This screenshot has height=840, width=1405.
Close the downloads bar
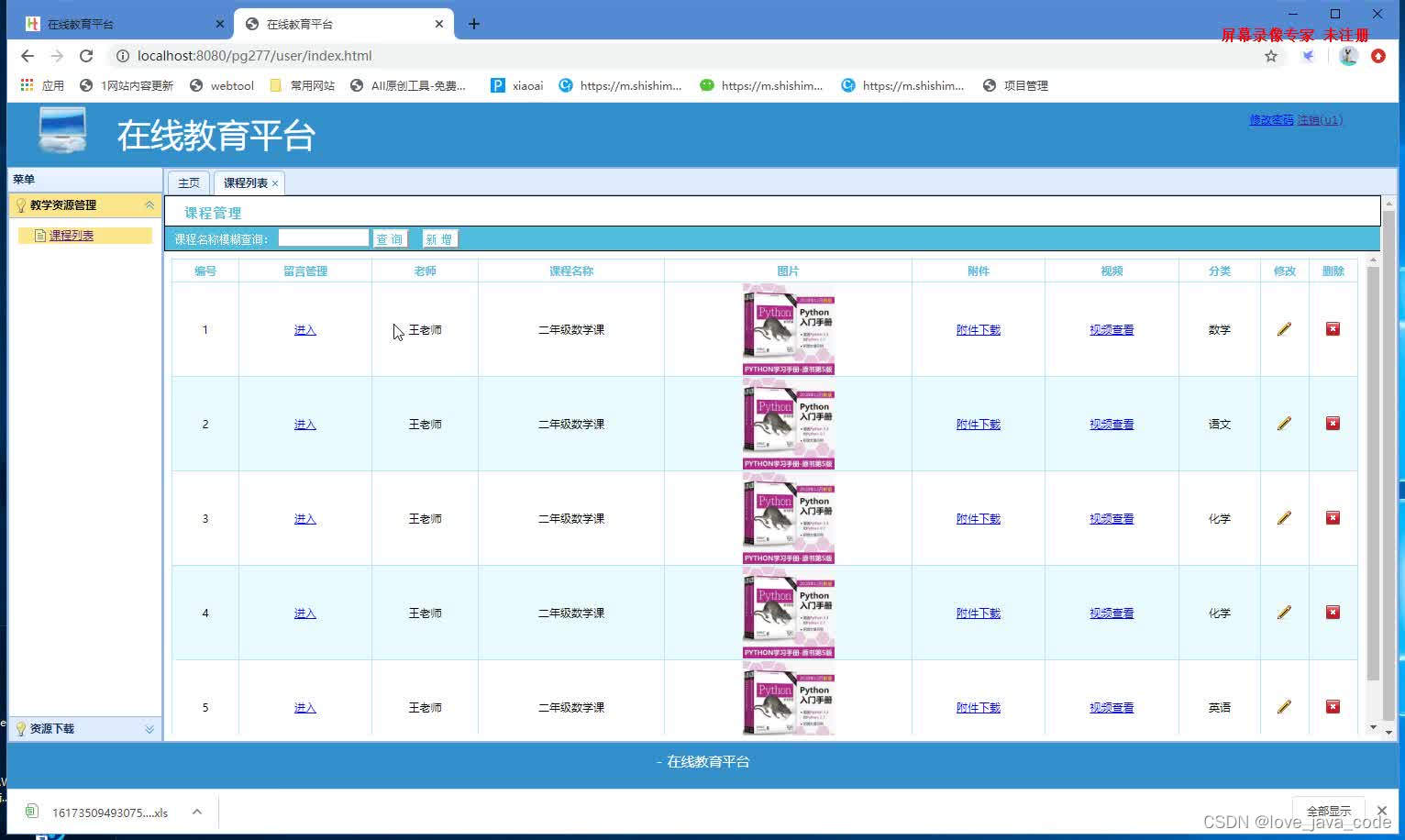(x=1382, y=811)
